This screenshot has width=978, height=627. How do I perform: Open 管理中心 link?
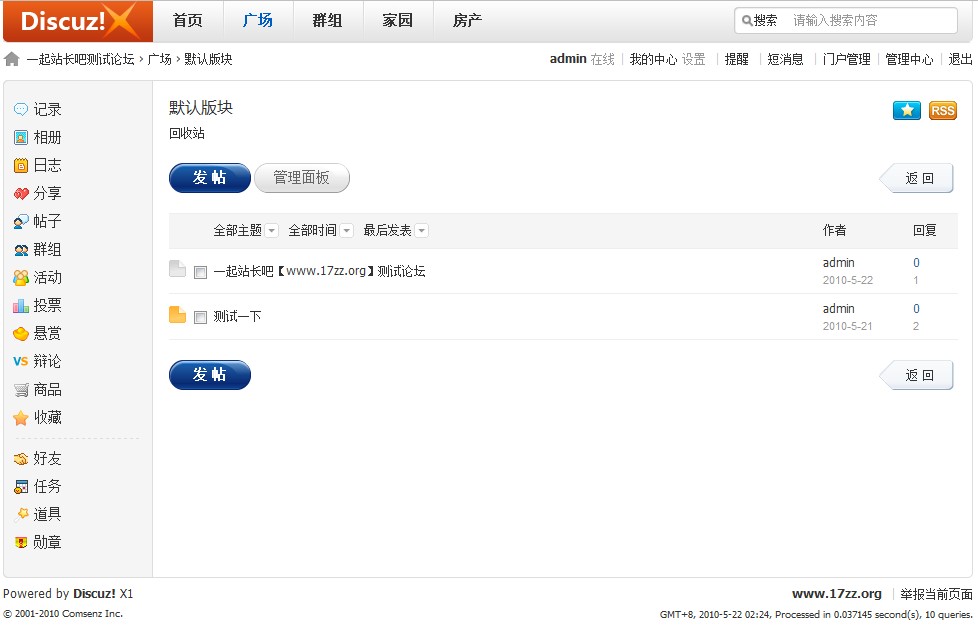point(909,59)
